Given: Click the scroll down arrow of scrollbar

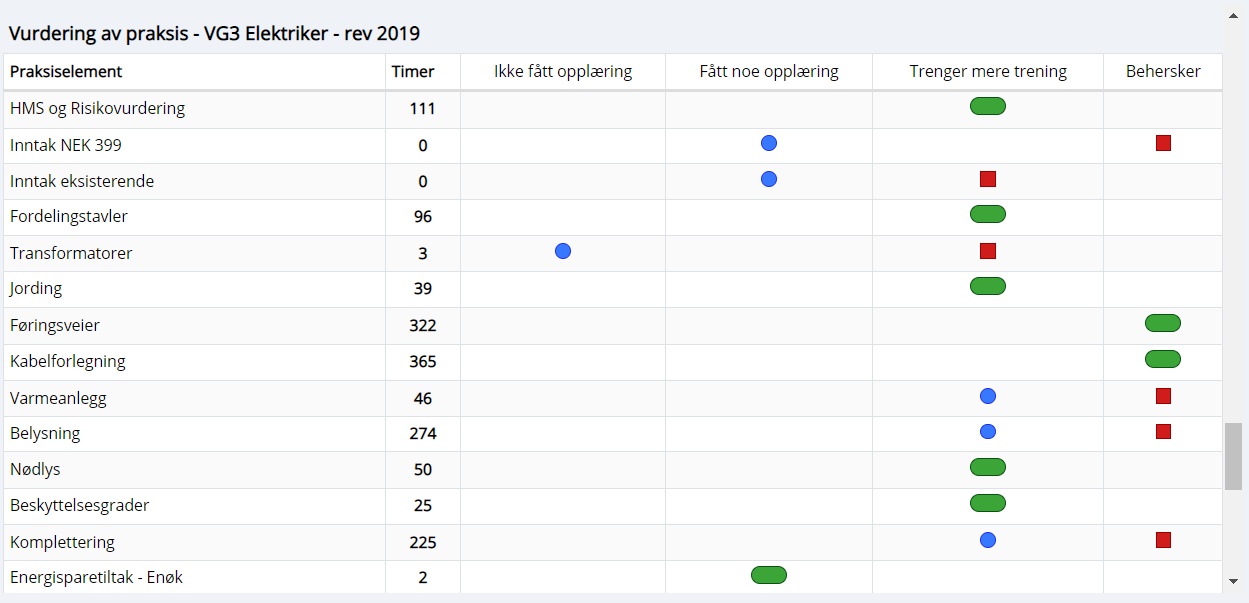Looking at the screenshot, I should pos(1234,580).
